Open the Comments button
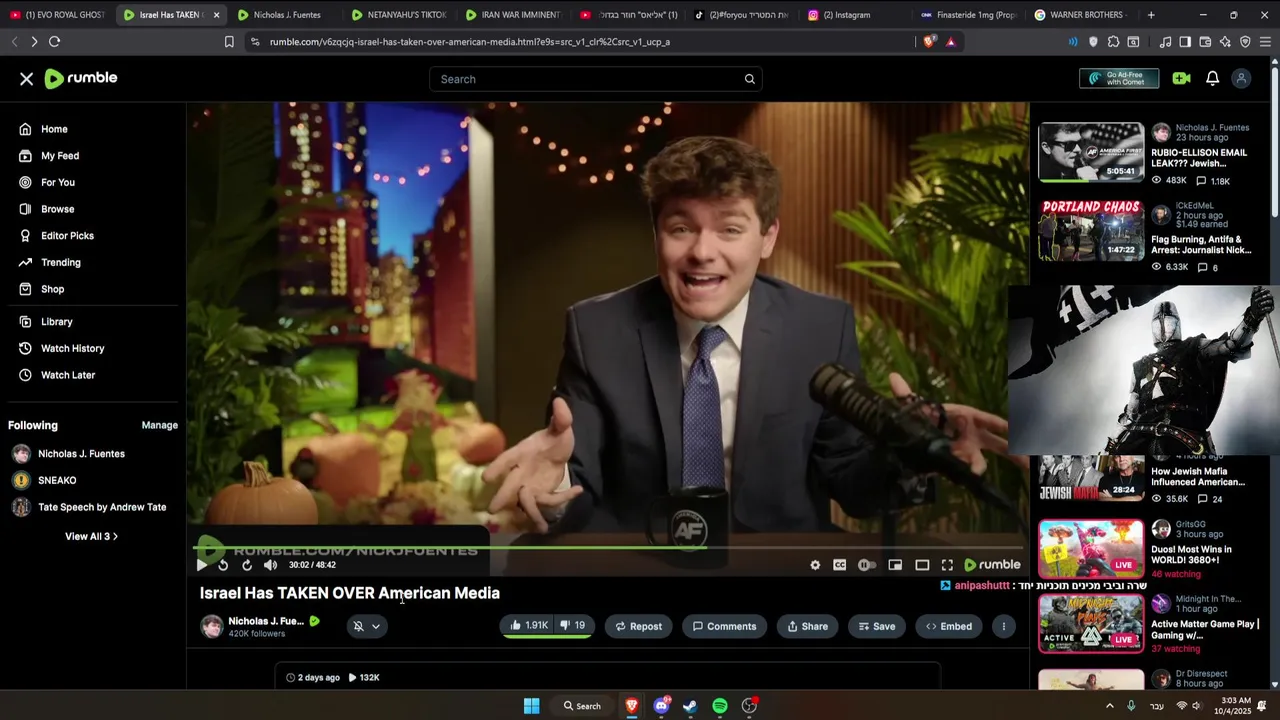This screenshot has width=1280, height=720. tap(724, 626)
